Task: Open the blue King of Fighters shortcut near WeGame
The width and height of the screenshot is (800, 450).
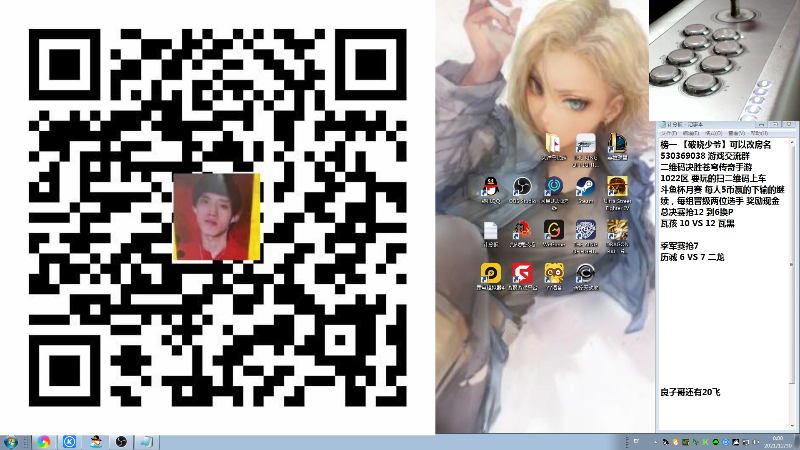Action: [x=585, y=236]
